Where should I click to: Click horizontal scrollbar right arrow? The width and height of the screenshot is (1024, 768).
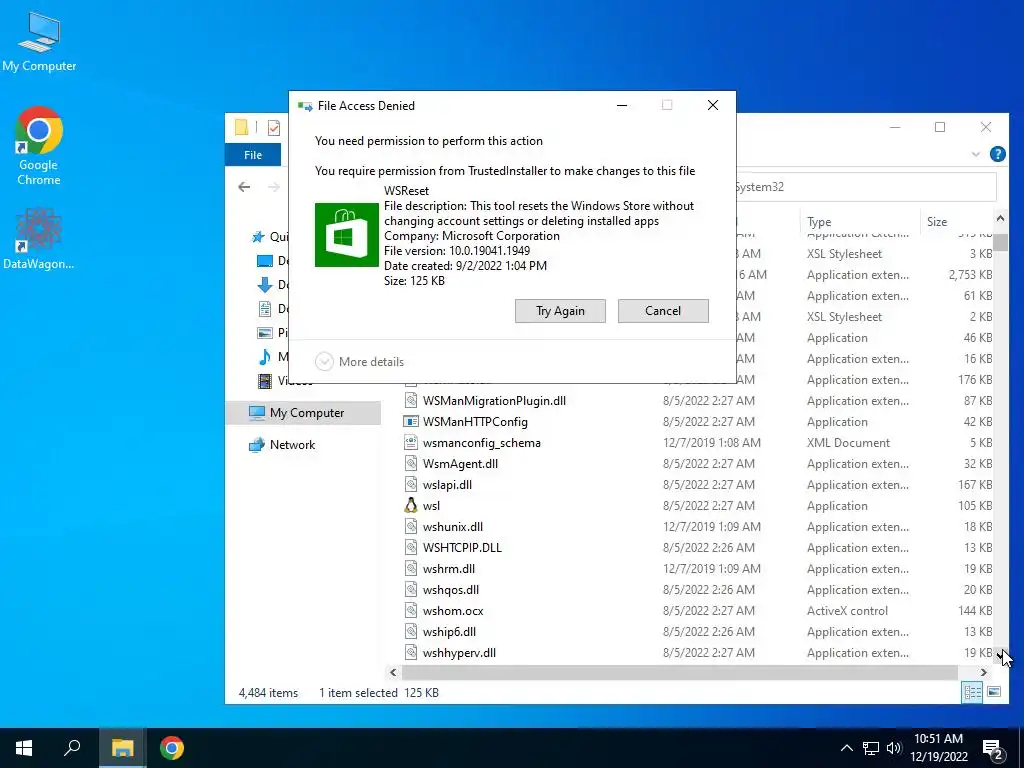[984, 672]
